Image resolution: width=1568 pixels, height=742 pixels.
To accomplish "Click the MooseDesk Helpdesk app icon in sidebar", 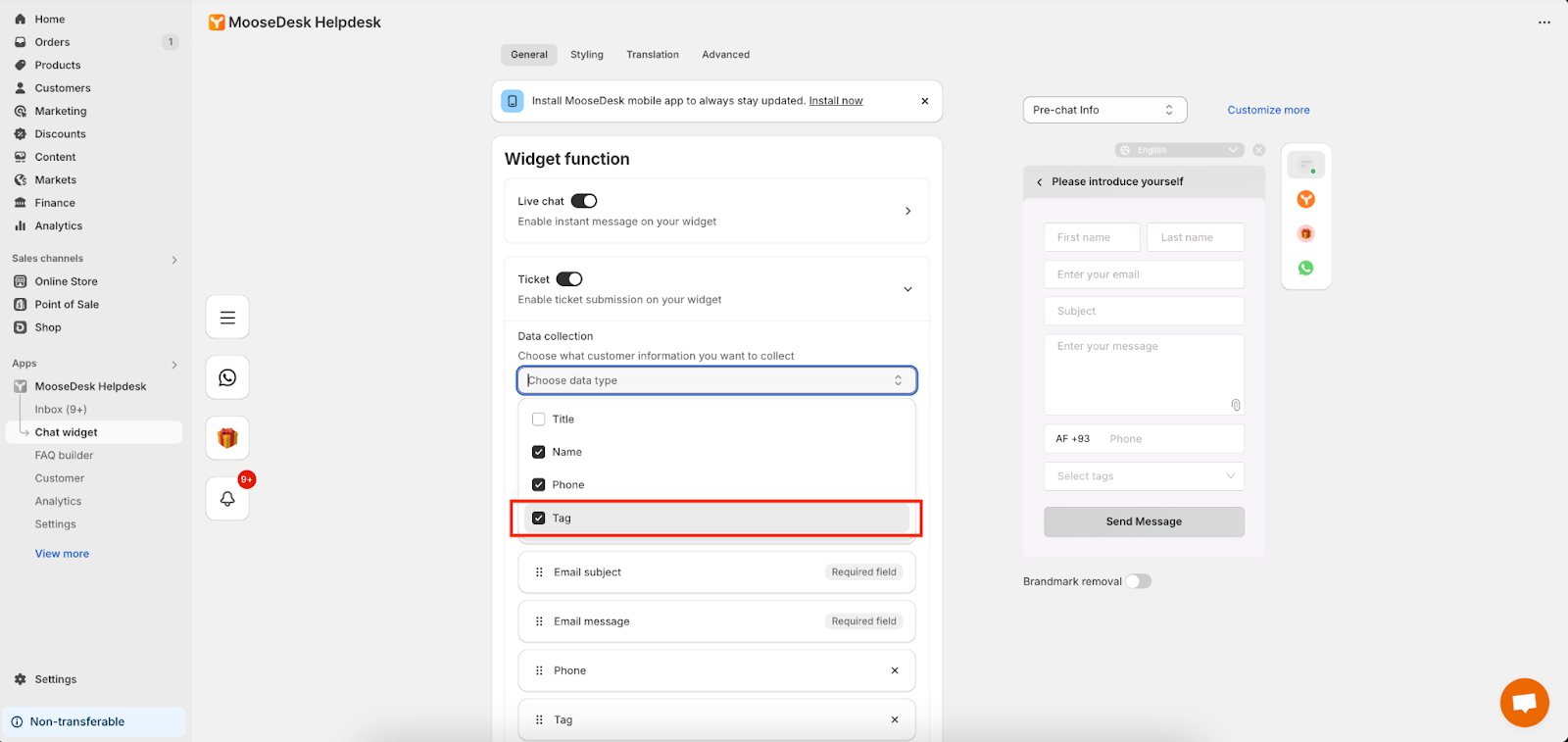I will pyautogui.click(x=21, y=386).
